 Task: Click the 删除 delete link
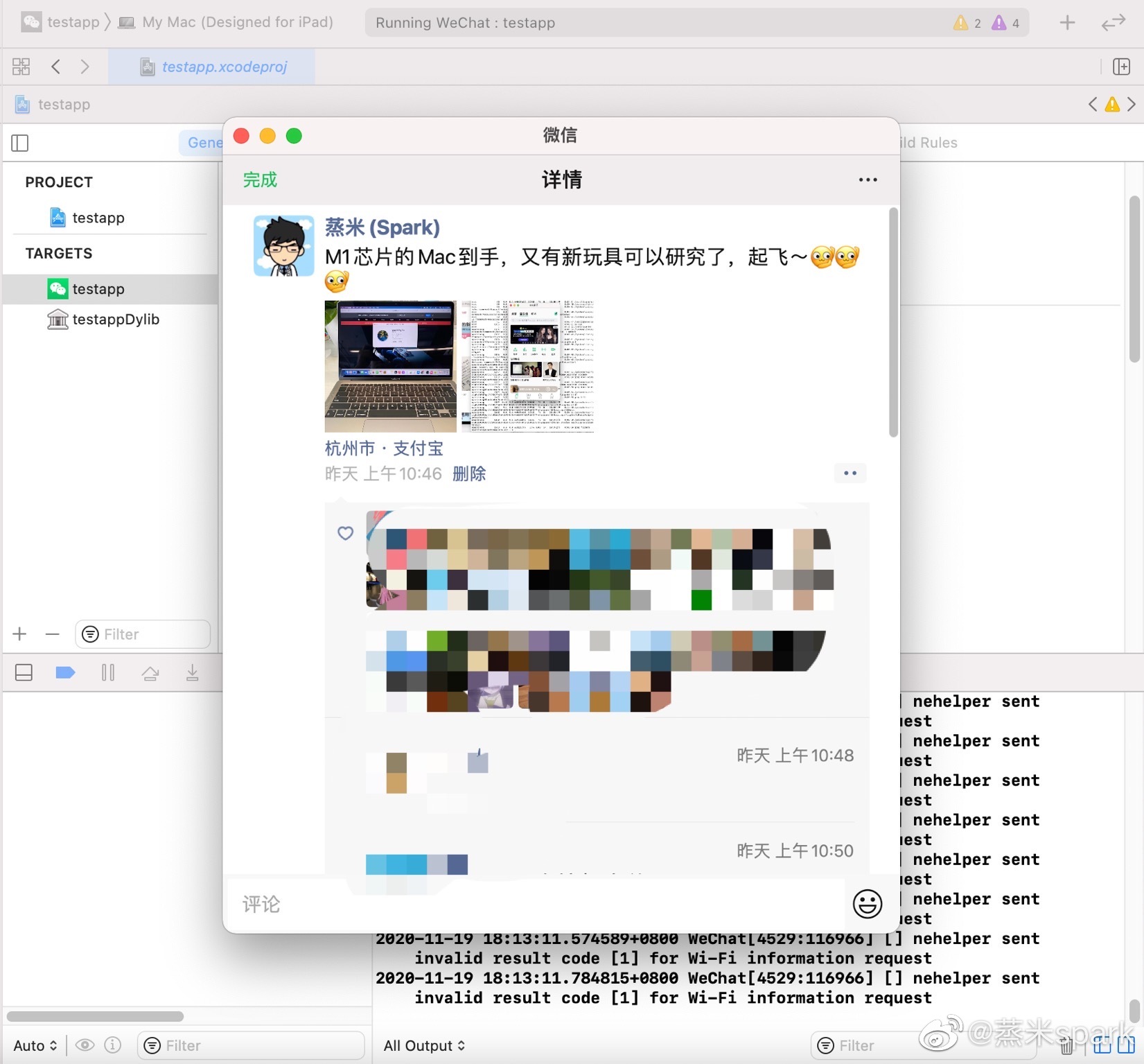469,474
